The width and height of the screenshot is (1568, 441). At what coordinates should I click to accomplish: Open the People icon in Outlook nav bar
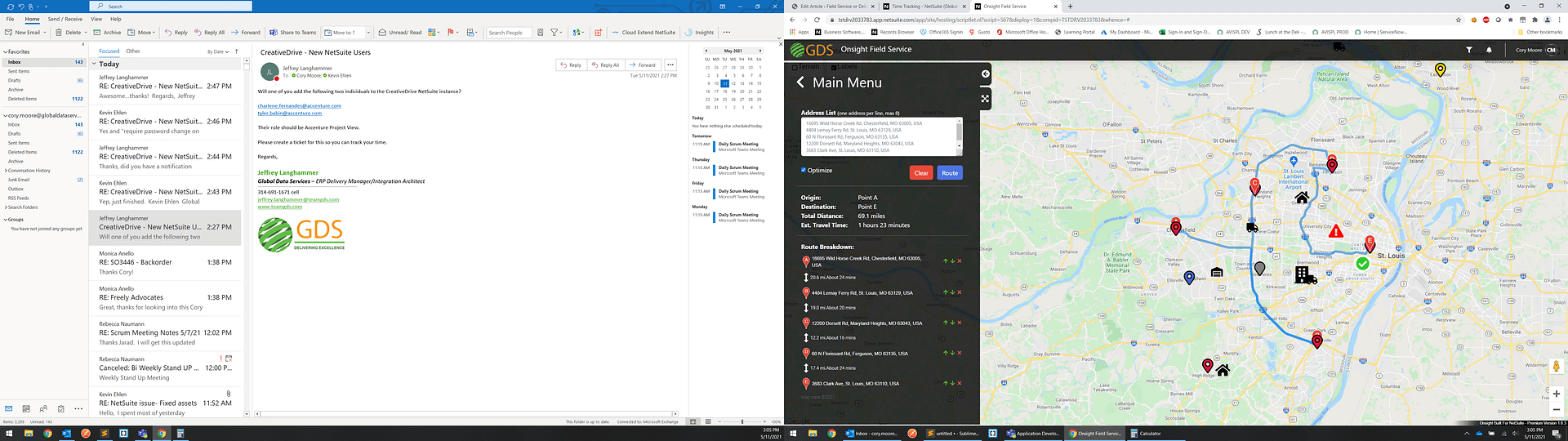point(43,408)
